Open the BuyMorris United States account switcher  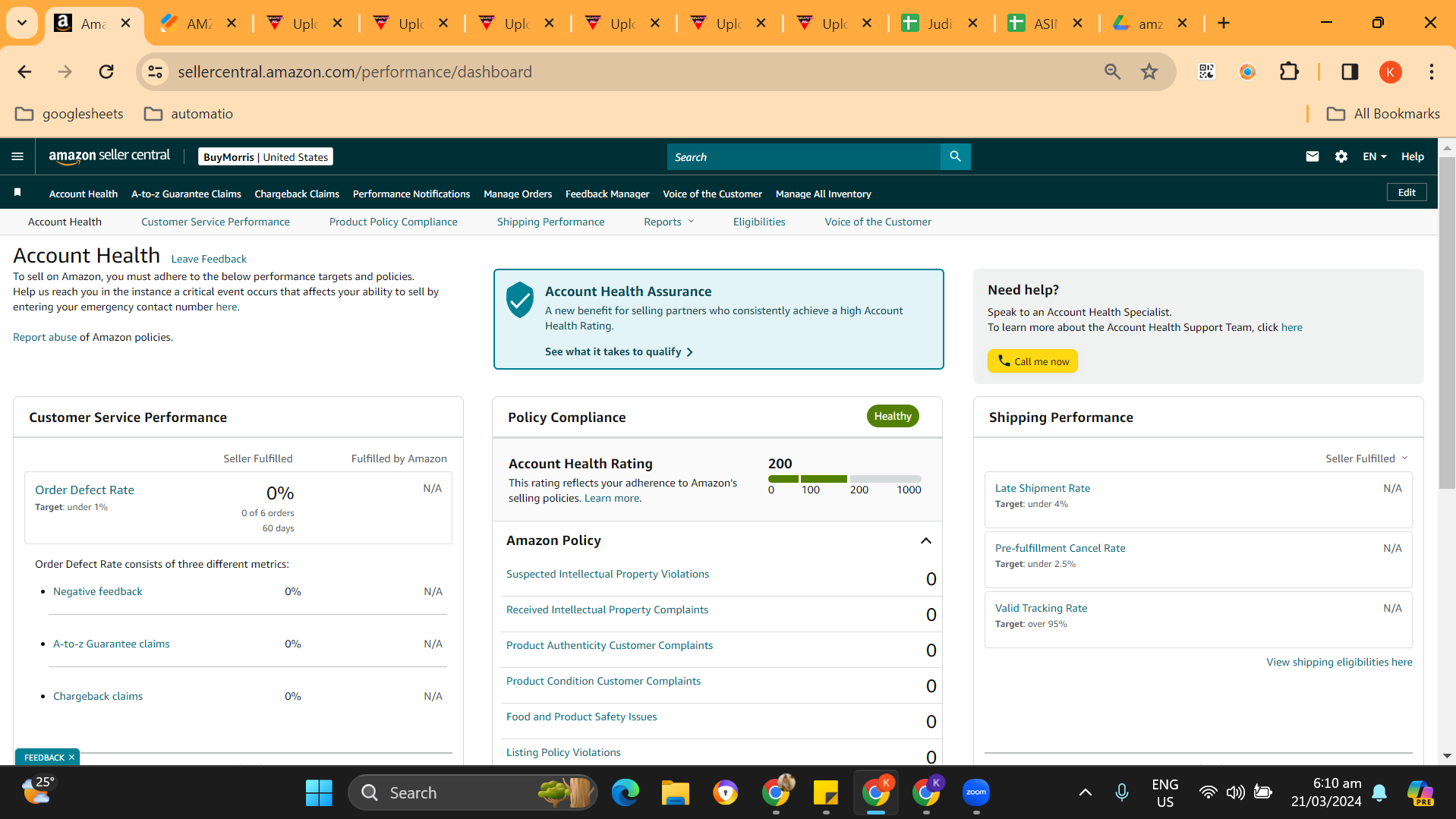(266, 156)
